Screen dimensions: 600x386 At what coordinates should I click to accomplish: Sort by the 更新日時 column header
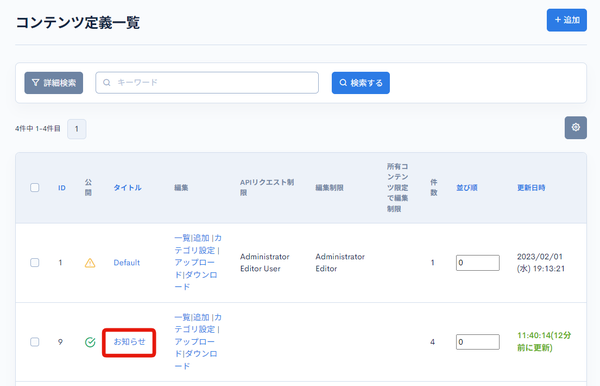pos(531,187)
